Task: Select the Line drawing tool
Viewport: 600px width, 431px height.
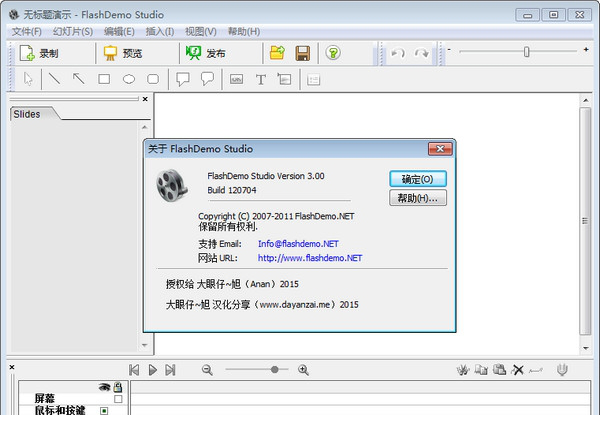Action: click(55, 79)
